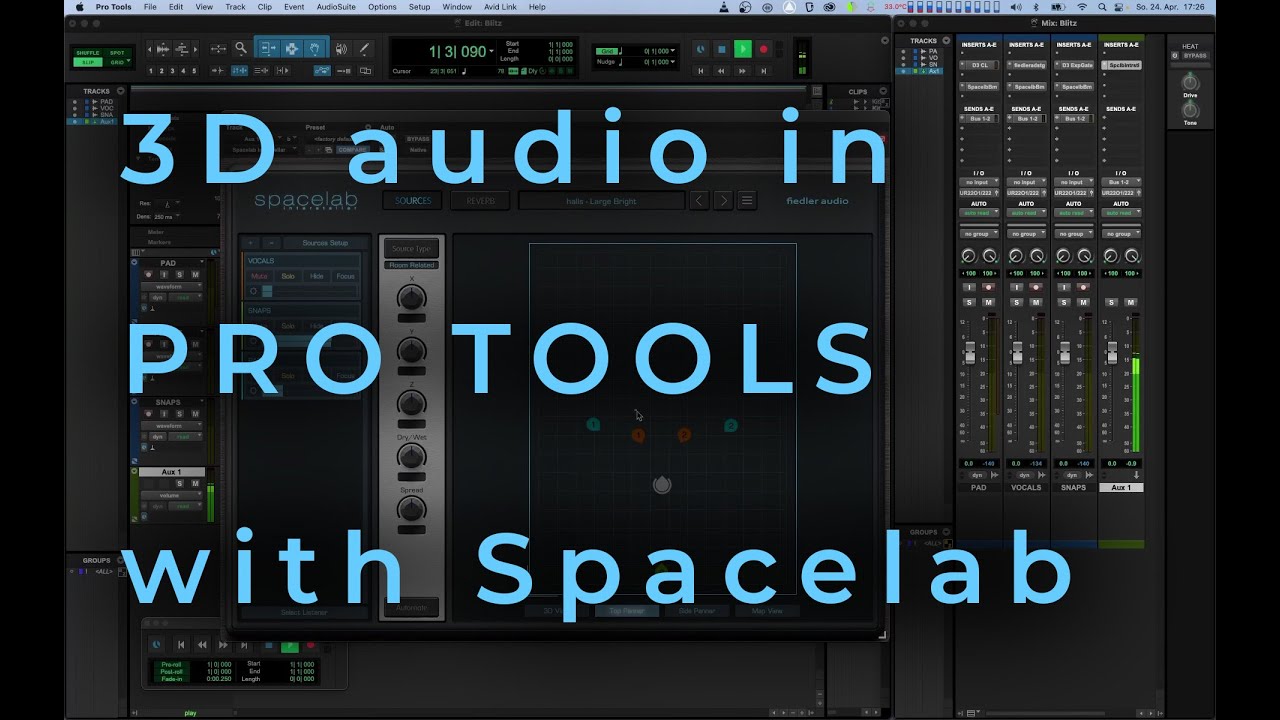Click the Stop transport button

pyautogui.click(x=721, y=49)
